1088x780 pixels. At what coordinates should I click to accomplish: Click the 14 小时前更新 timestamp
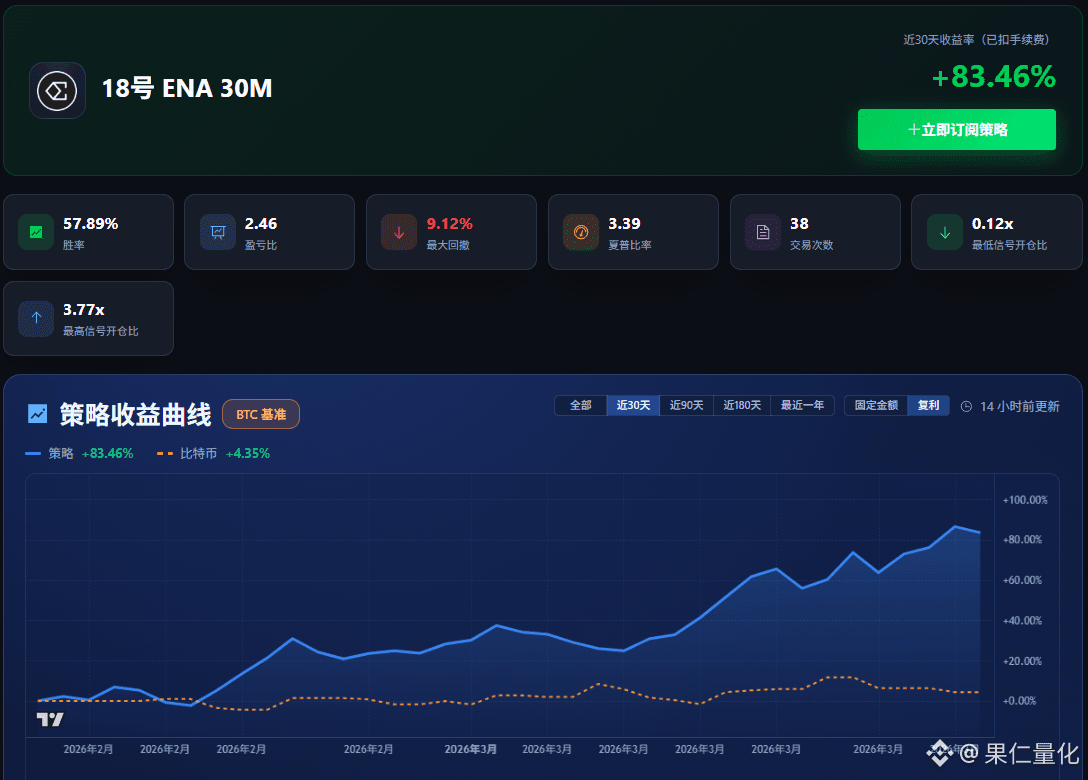[1019, 407]
